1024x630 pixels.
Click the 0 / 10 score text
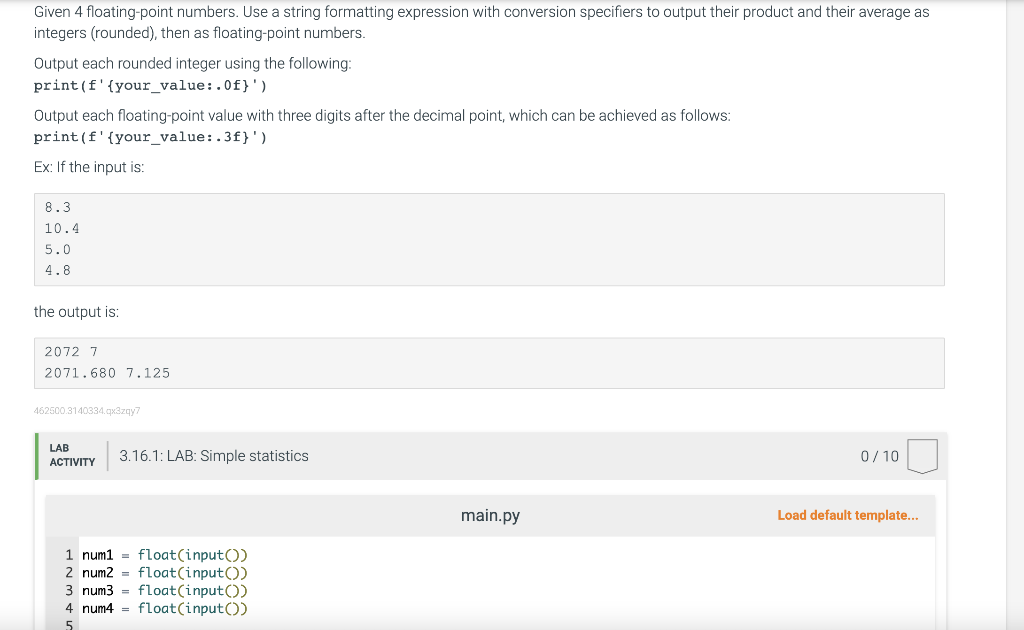[879, 456]
